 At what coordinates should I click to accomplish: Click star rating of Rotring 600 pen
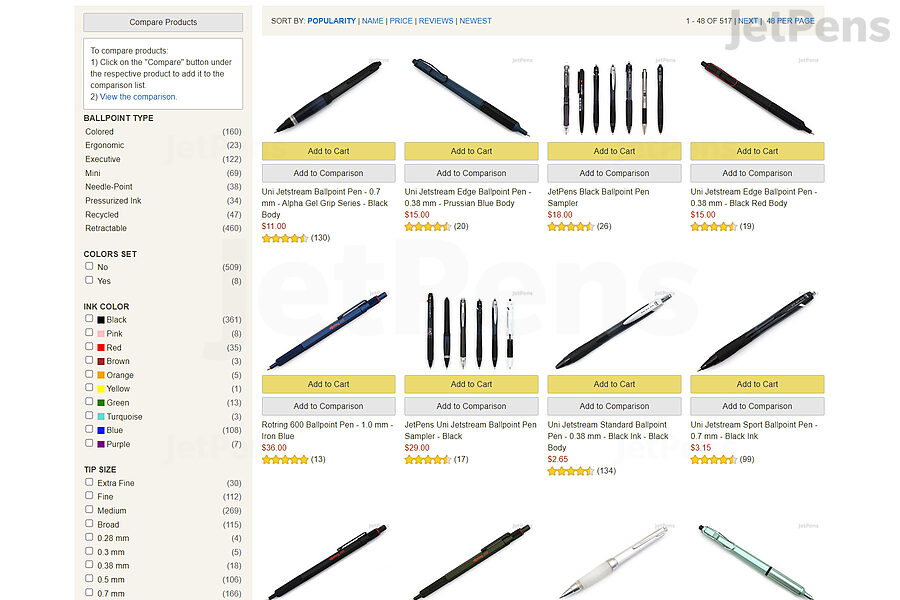click(285, 459)
